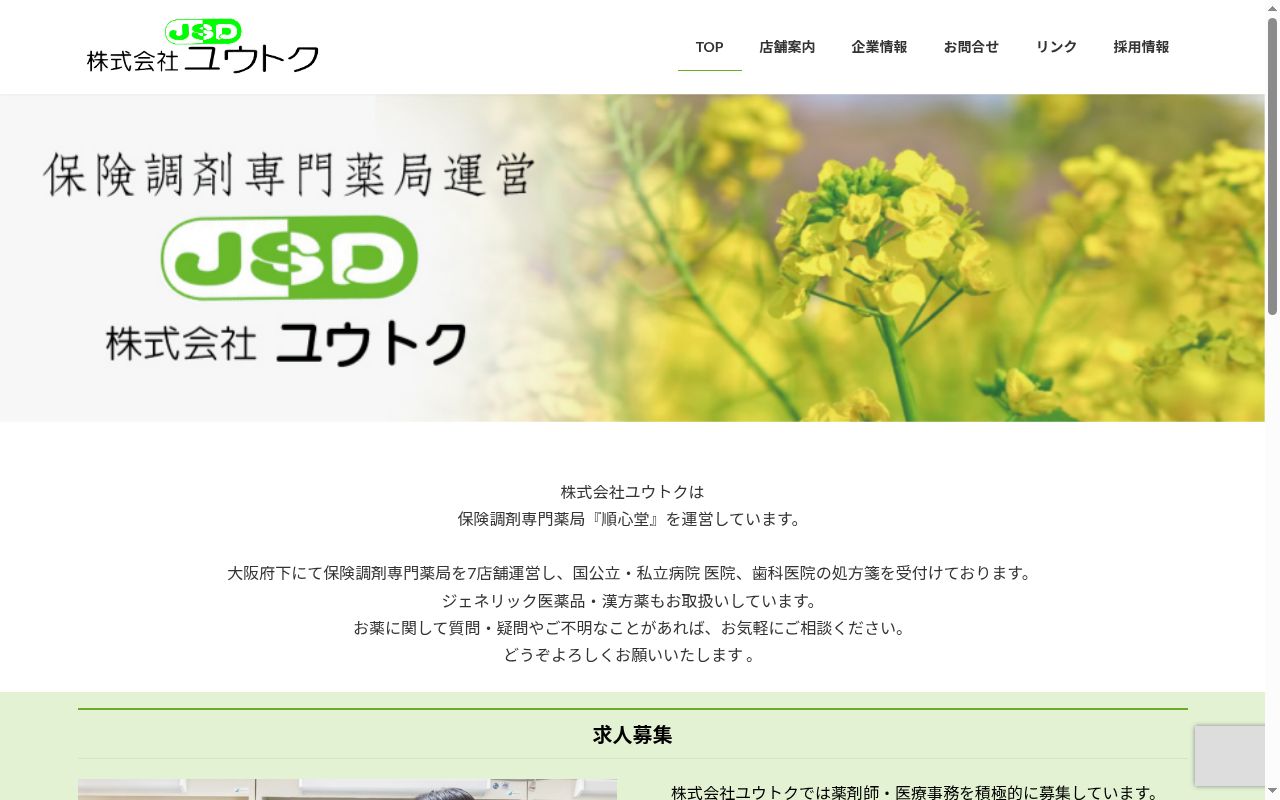
Task: Open the リンク navigation link
Action: tap(1056, 47)
